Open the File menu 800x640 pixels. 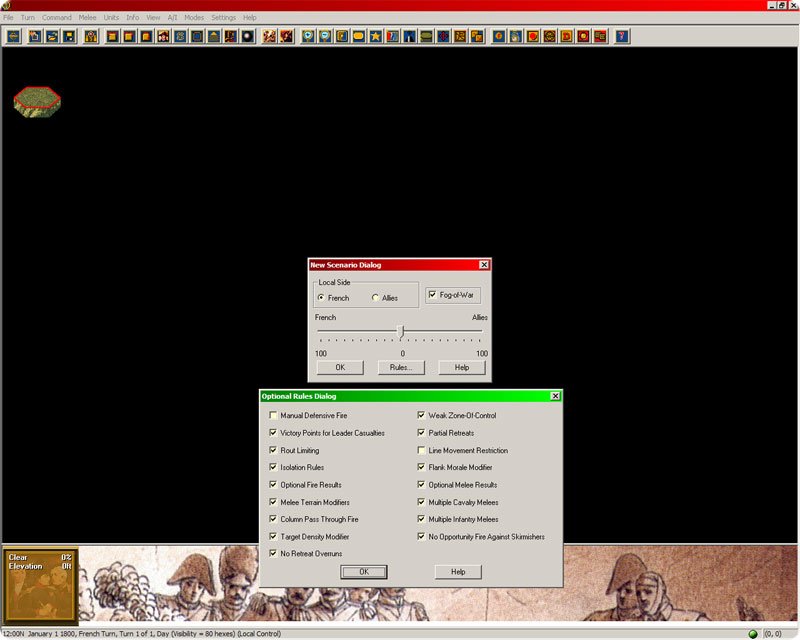click(8, 18)
